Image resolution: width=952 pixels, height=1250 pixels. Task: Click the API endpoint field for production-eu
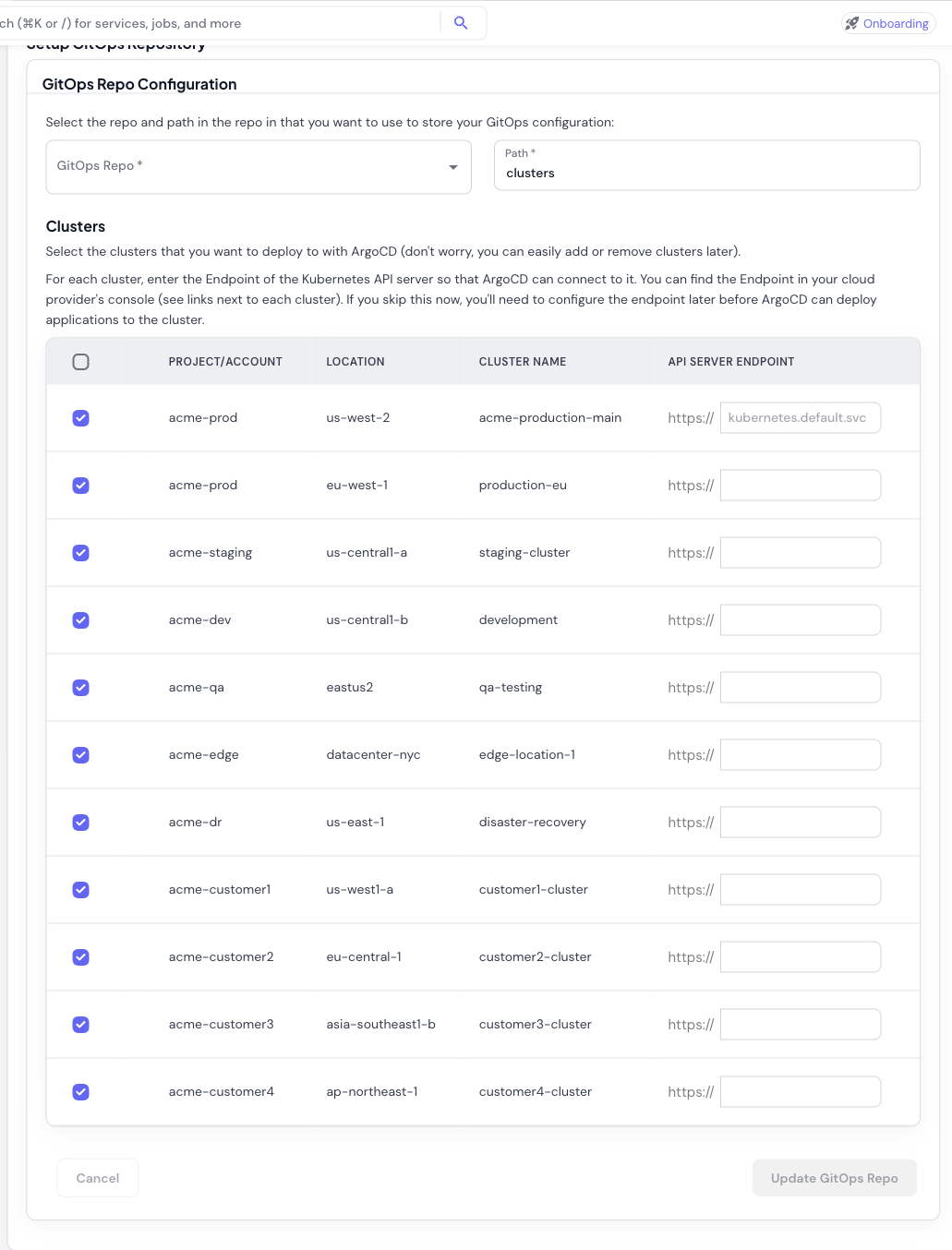pyautogui.click(x=800, y=485)
